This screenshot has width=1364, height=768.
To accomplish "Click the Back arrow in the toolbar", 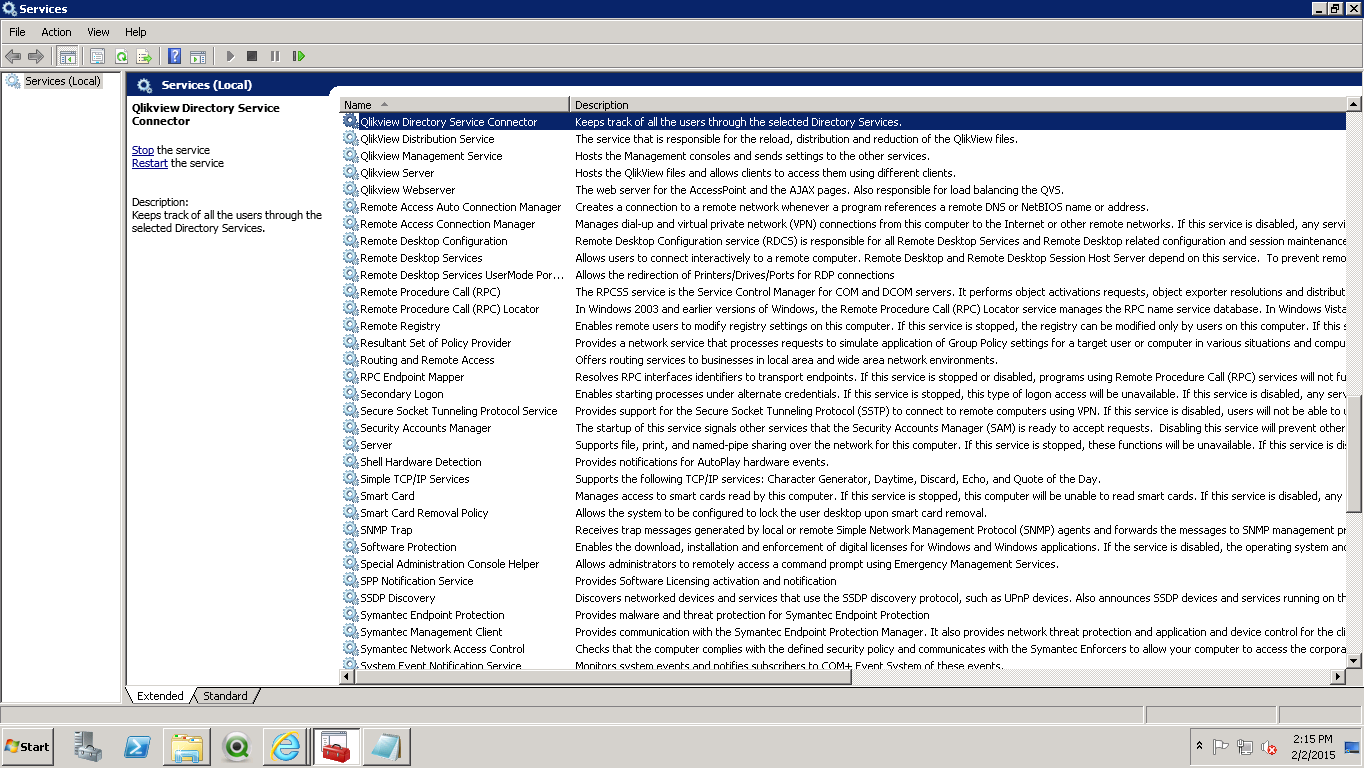I will (x=13, y=57).
